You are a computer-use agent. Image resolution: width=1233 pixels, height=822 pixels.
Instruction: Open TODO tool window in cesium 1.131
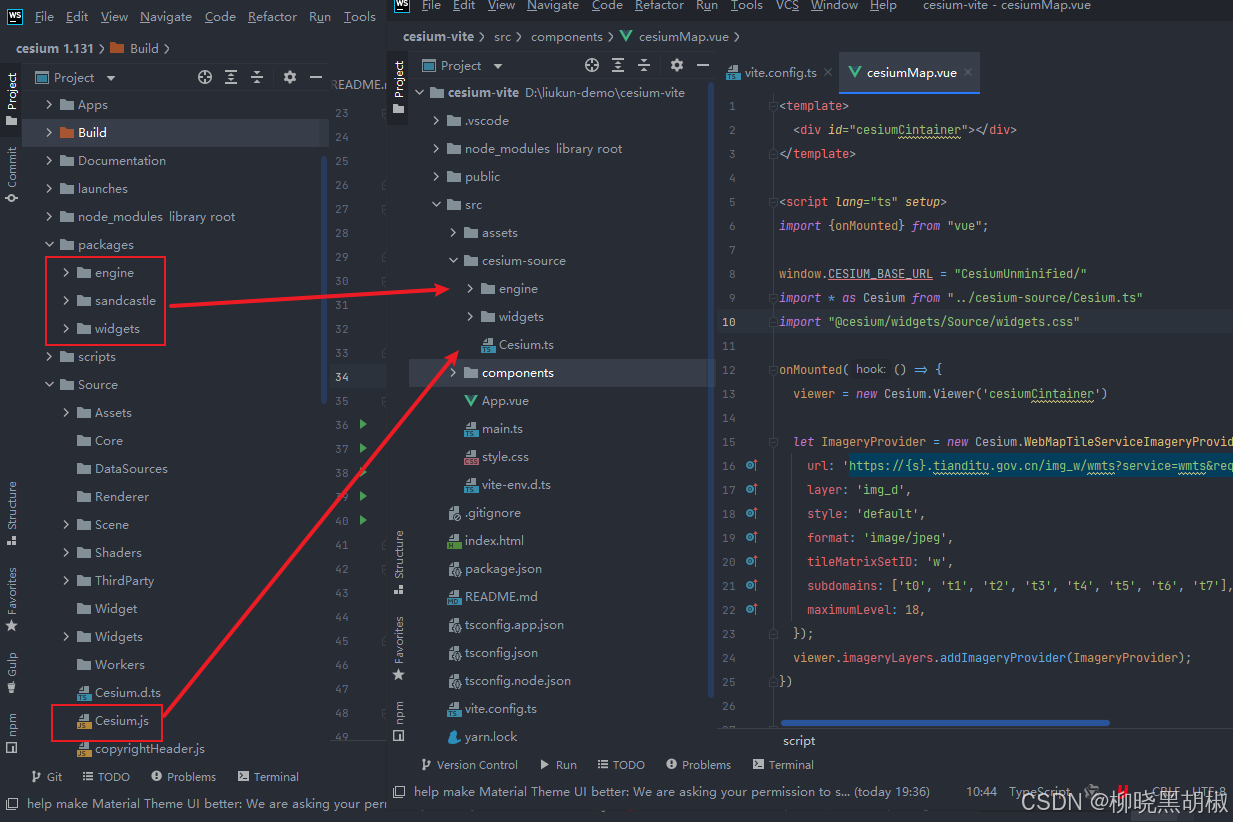[x=106, y=777]
